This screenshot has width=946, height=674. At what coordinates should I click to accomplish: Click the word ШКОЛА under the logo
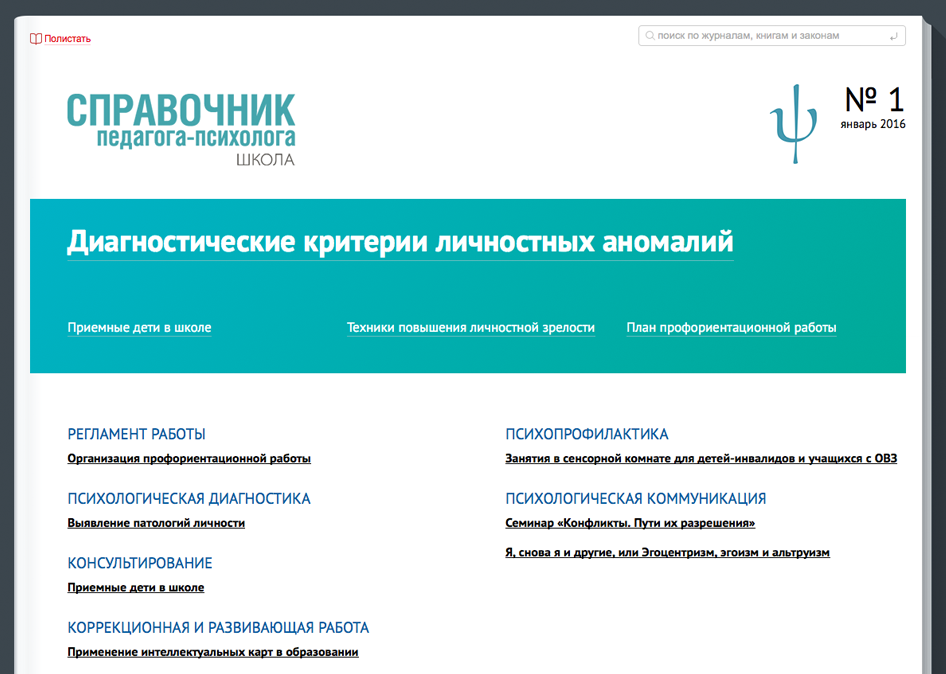point(265,160)
